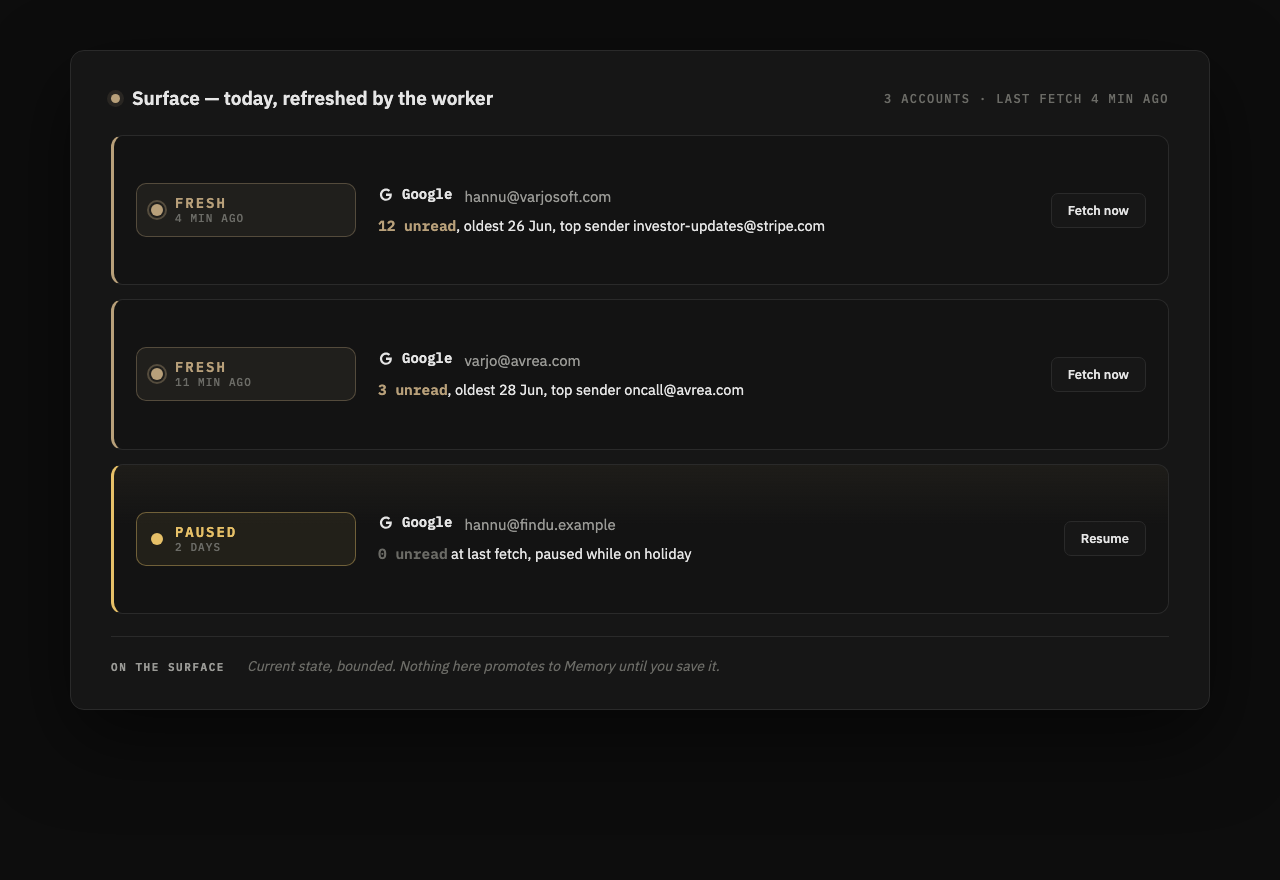Screen dimensions: 1280x880
Task: Select the Fresh 11 min ago badge
Action: 246,374
